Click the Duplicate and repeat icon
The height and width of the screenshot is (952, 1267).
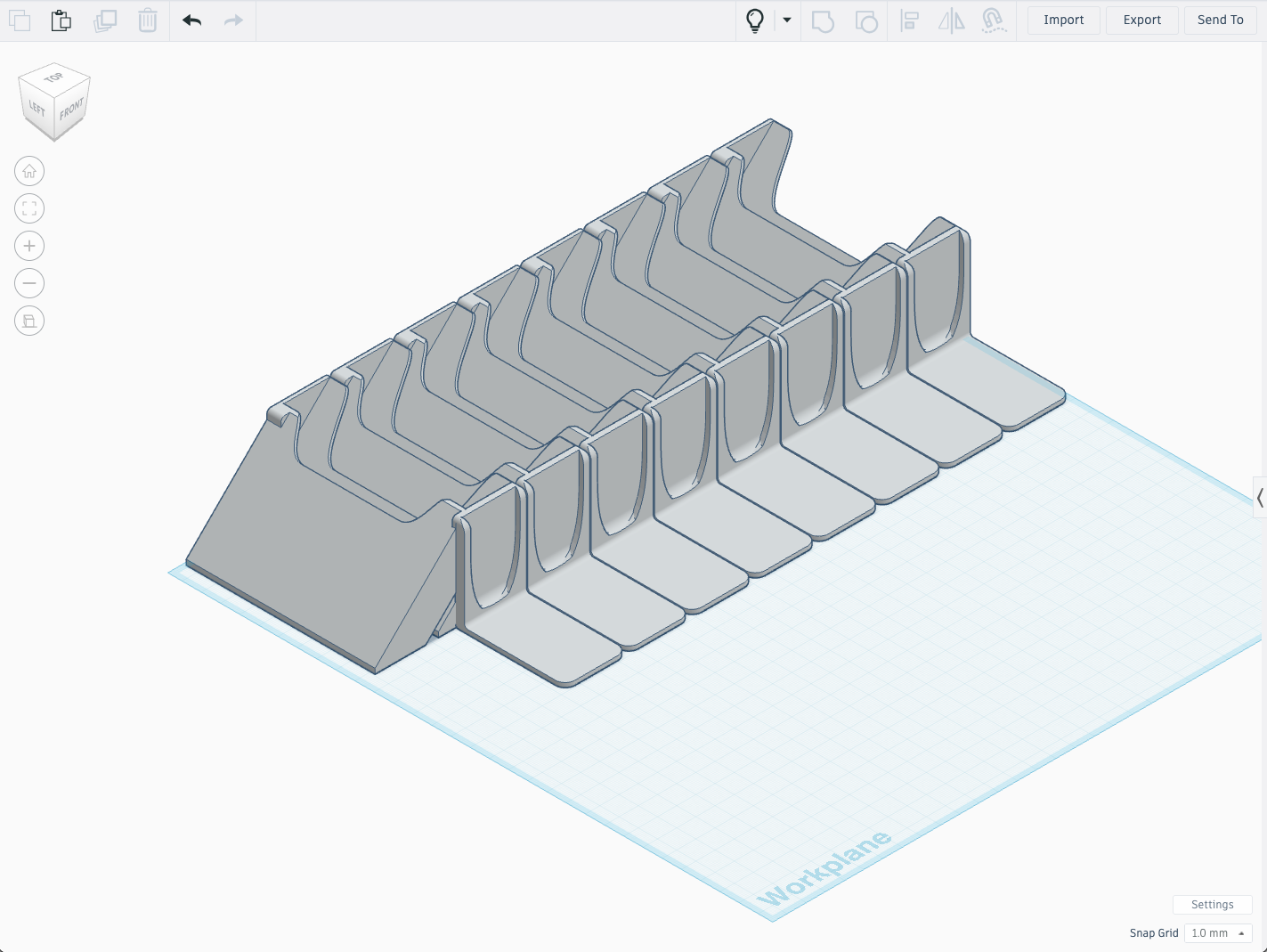pos(105,20)
